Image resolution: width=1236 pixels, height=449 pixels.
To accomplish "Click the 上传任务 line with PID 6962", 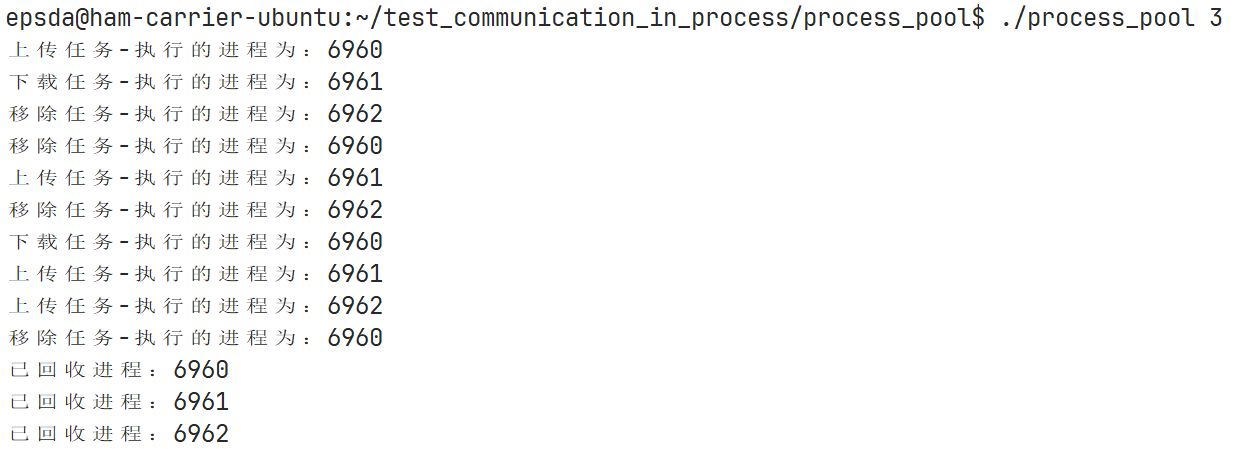I will 195,306.
